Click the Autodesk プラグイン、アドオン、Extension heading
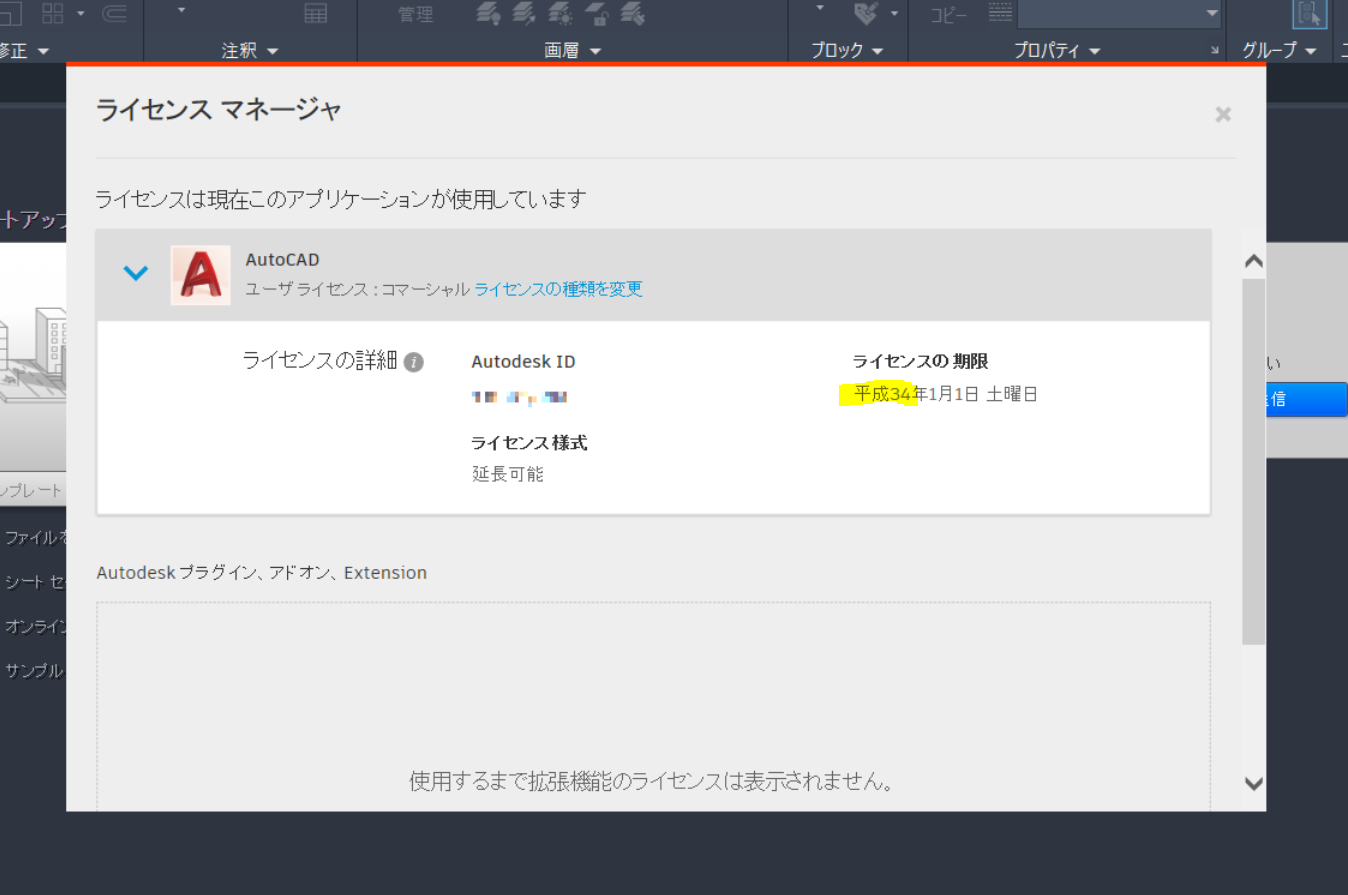 coord(262,573)
